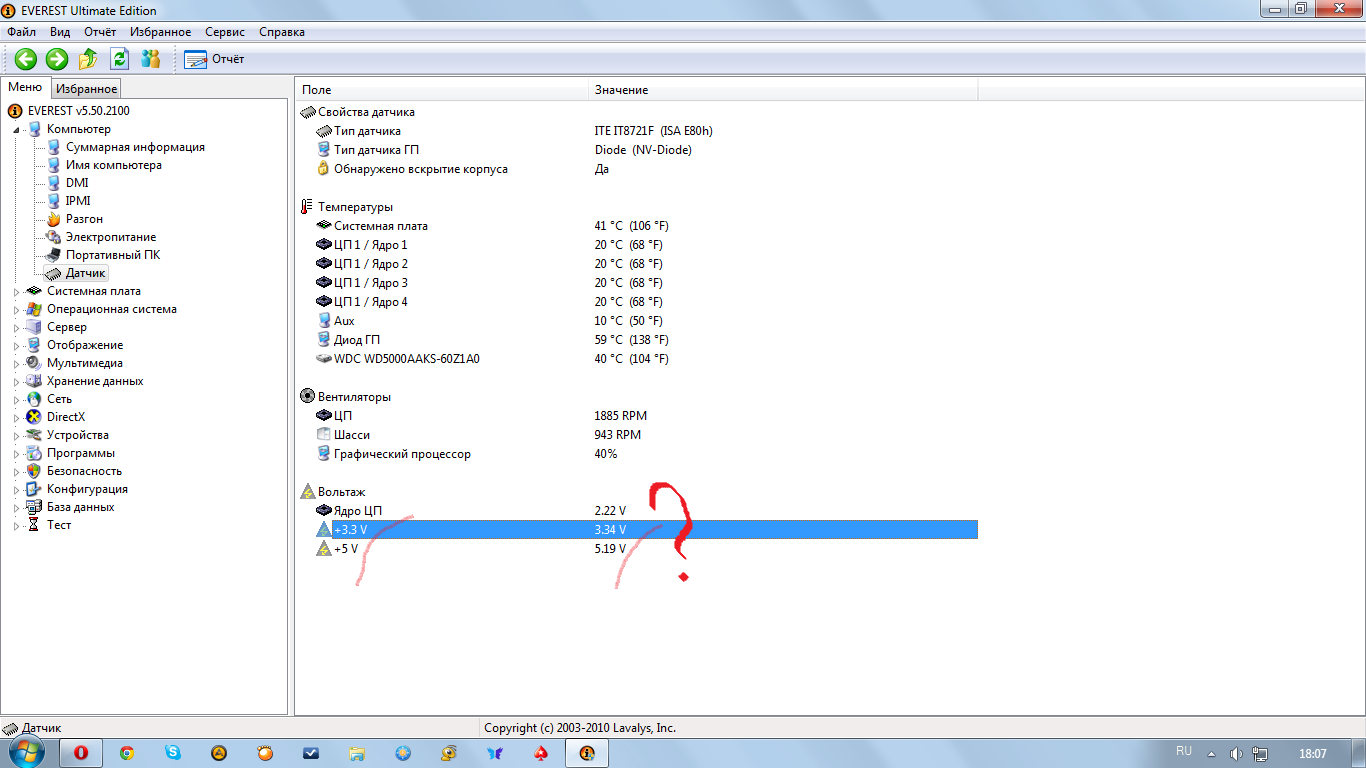The height and width of the screenshot is (768, 1366).
Task: Click the Up level toolbar icon
Action: pyautogui.click(x=88, y=59)
